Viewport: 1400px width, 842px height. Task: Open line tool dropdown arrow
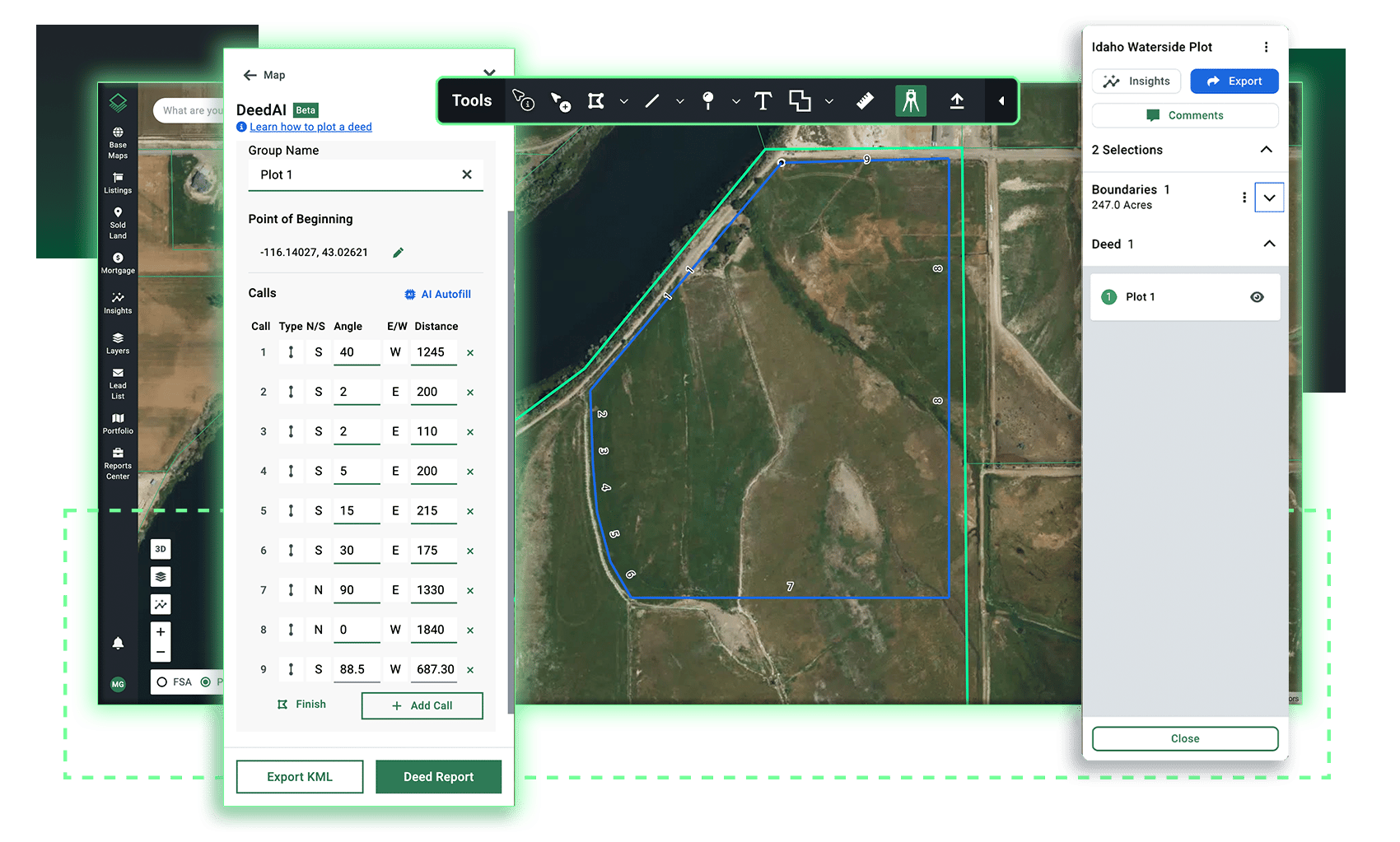click(x=680, y=101)
